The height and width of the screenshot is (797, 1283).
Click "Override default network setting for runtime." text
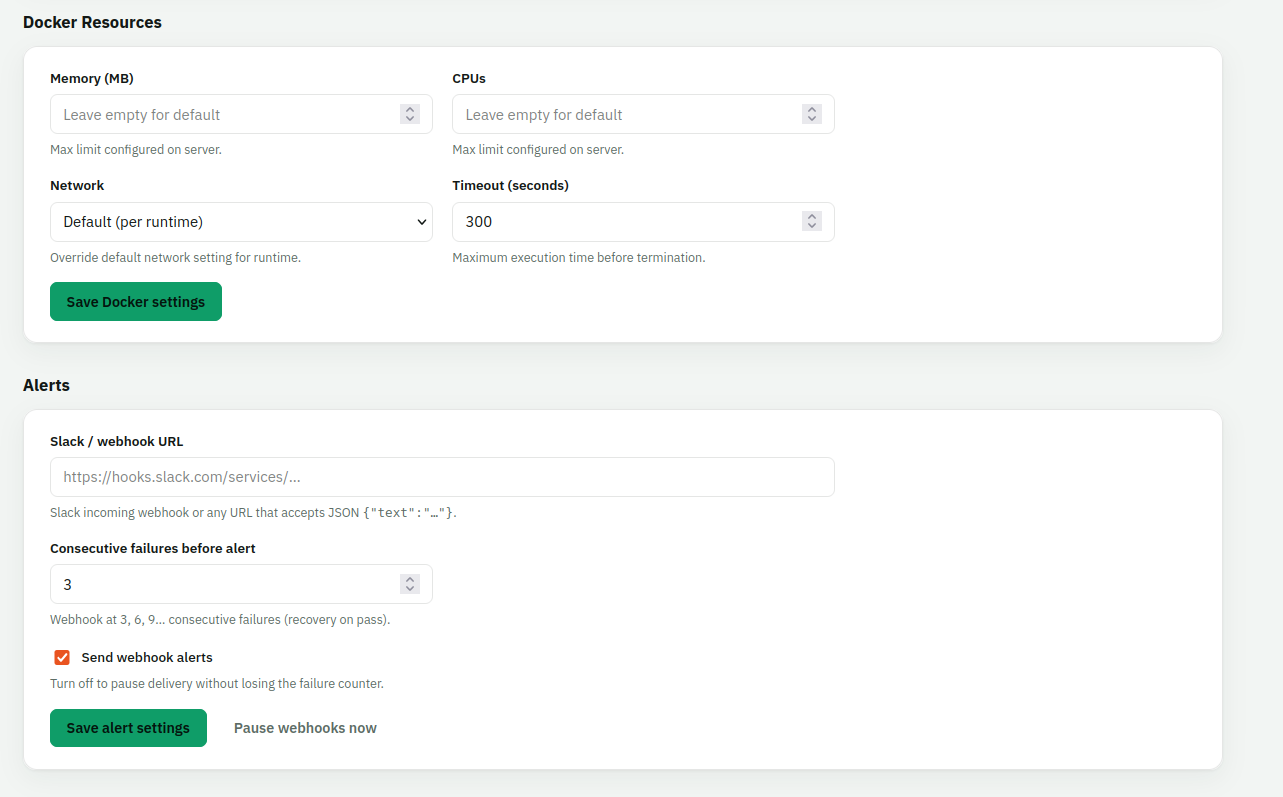pos(176,257)
